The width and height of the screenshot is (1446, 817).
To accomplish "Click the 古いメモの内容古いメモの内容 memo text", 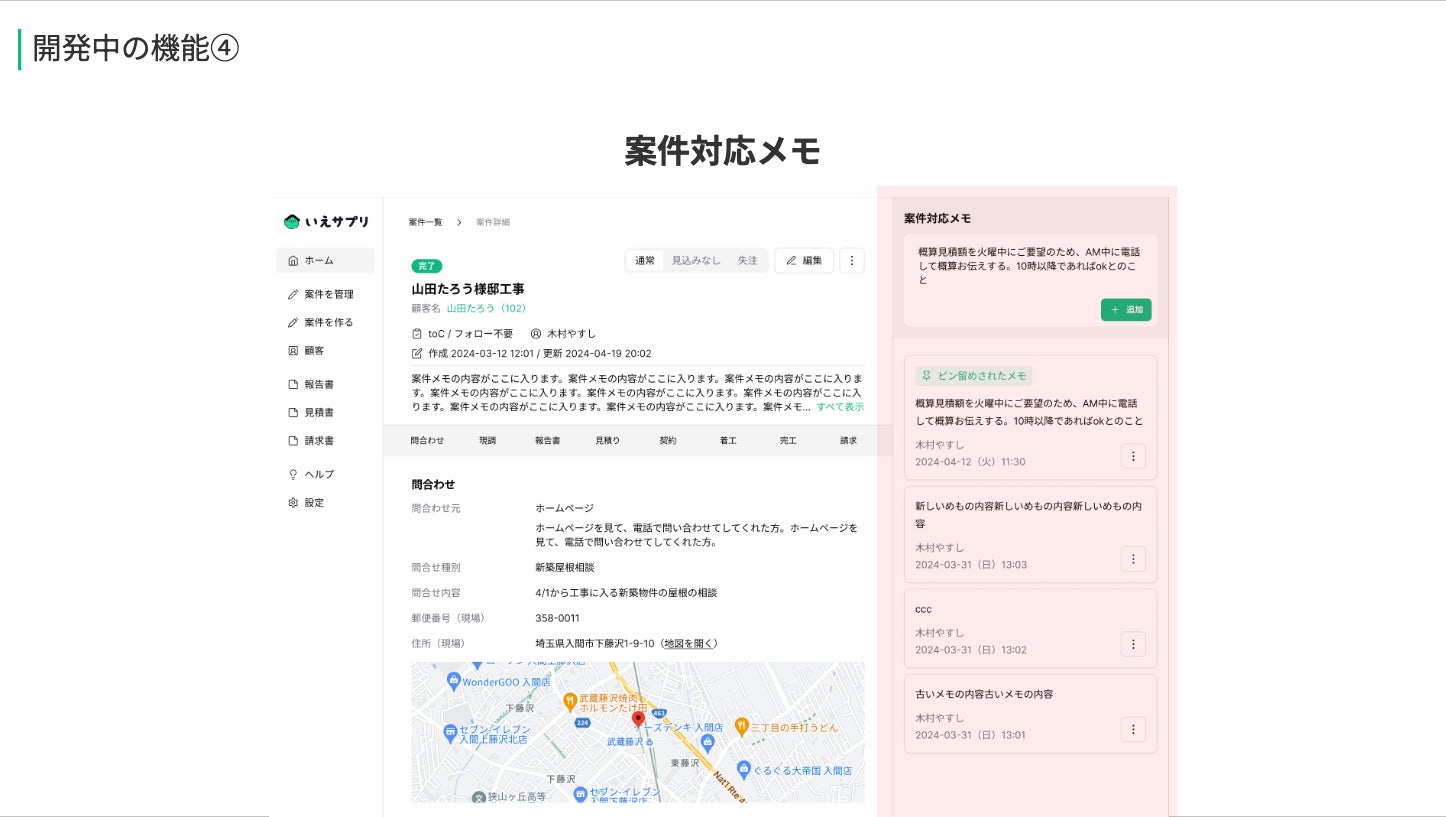I will pyautogui.click(x=984, y=694).
